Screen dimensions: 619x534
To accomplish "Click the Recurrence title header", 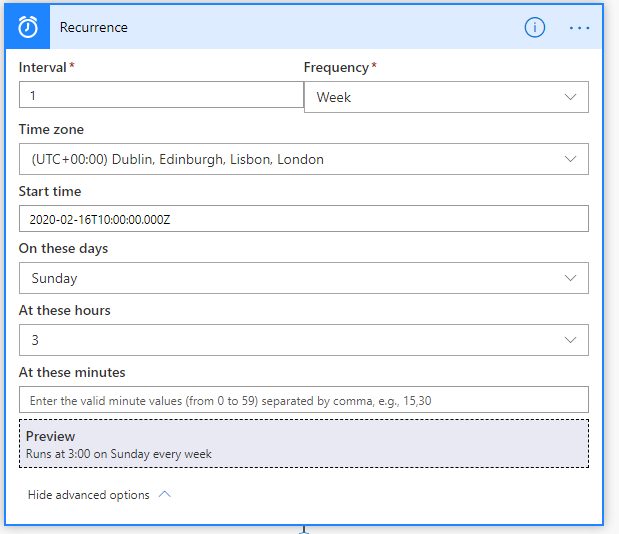I will pyautogui.click(x=94, y=27).
